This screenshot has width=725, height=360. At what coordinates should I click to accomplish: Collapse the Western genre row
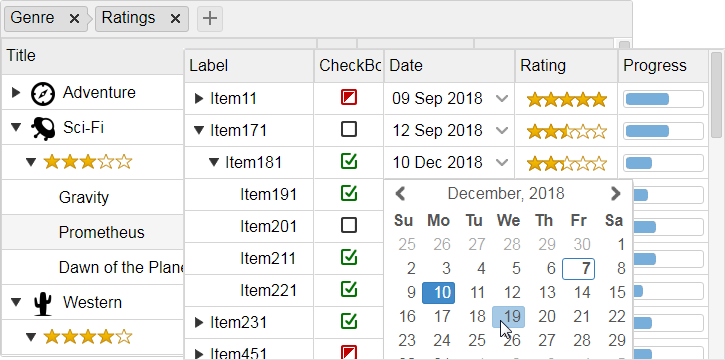tap(16, 303)
